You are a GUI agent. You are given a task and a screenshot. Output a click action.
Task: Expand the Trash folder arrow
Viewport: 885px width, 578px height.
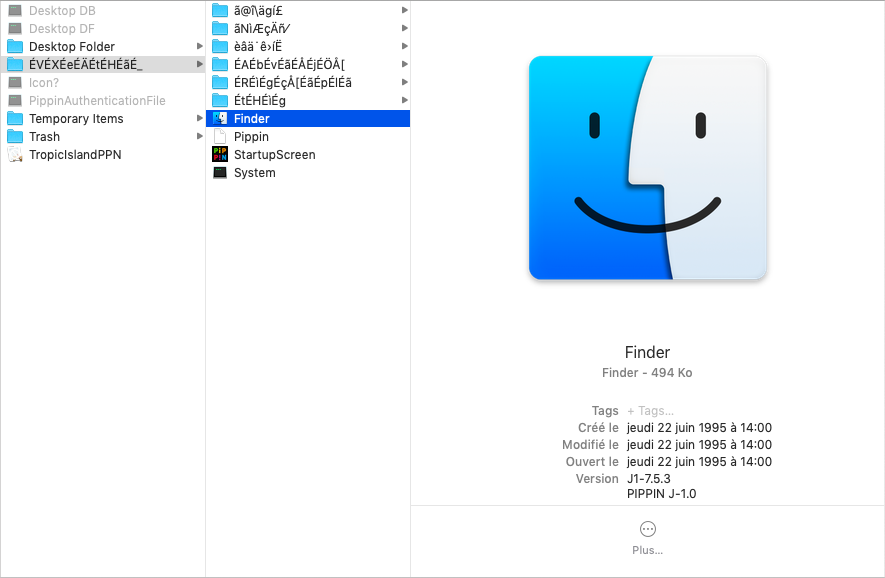199,137
